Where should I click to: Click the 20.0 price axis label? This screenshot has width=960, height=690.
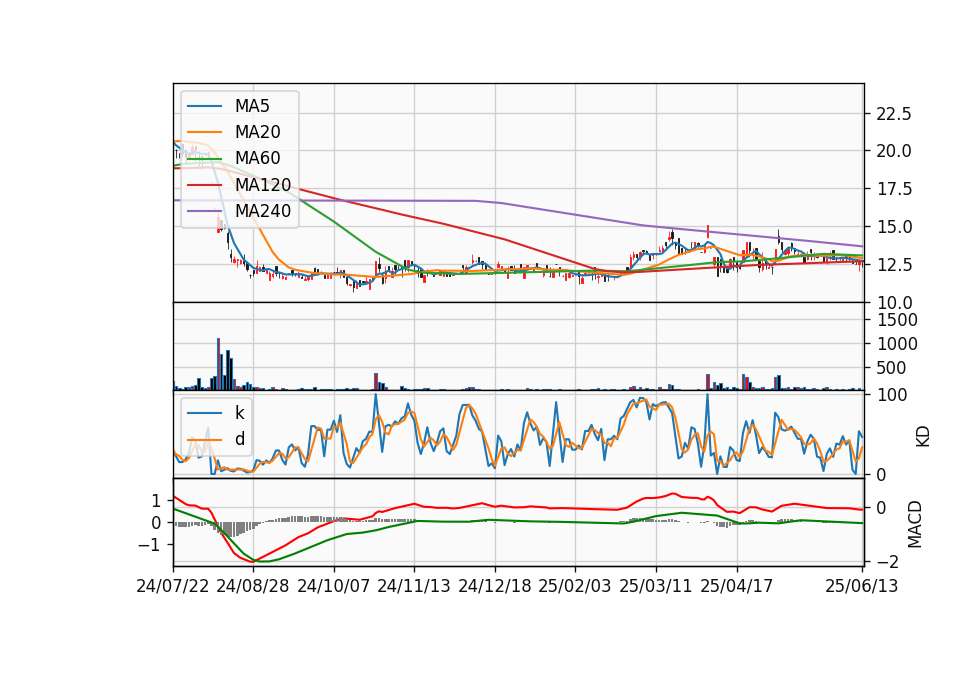894,151
